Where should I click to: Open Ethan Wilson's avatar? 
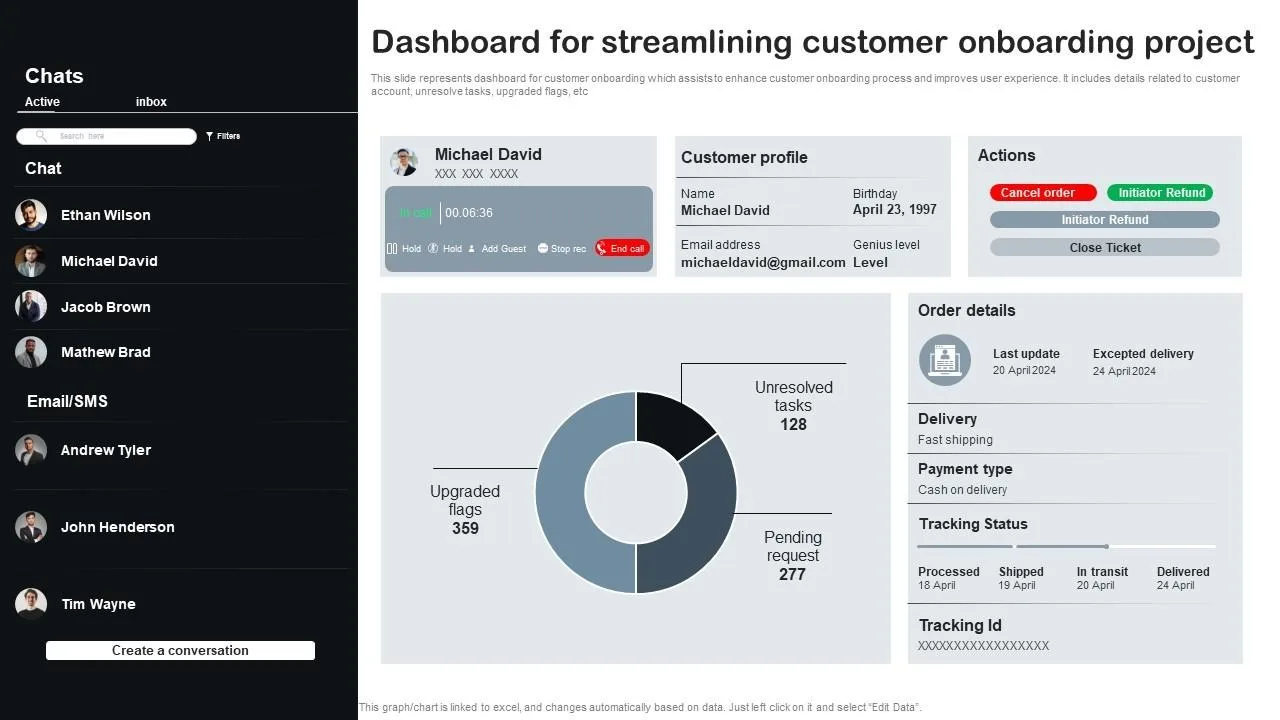click(x=31, y=215)
